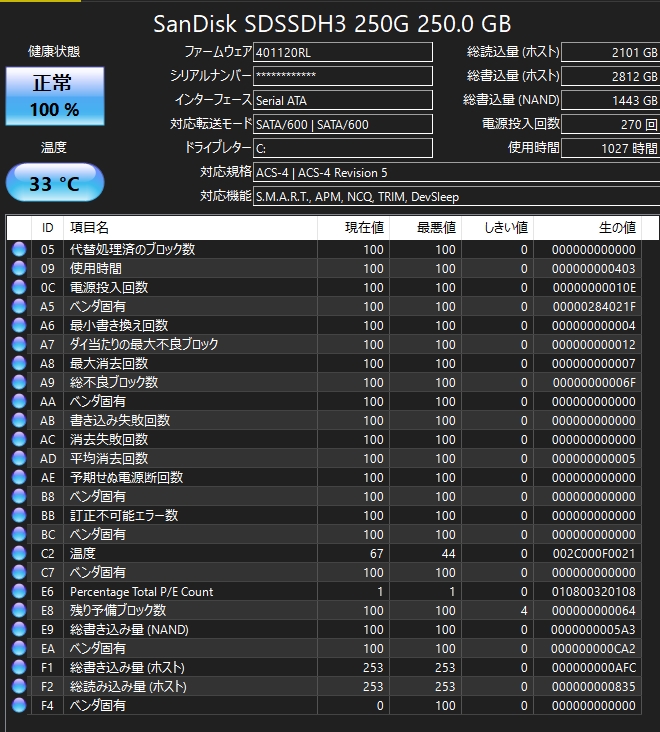Select the 総不良ブロック数 attribute name
Viewport: 660px width, 732px height.
pos(114,382)
